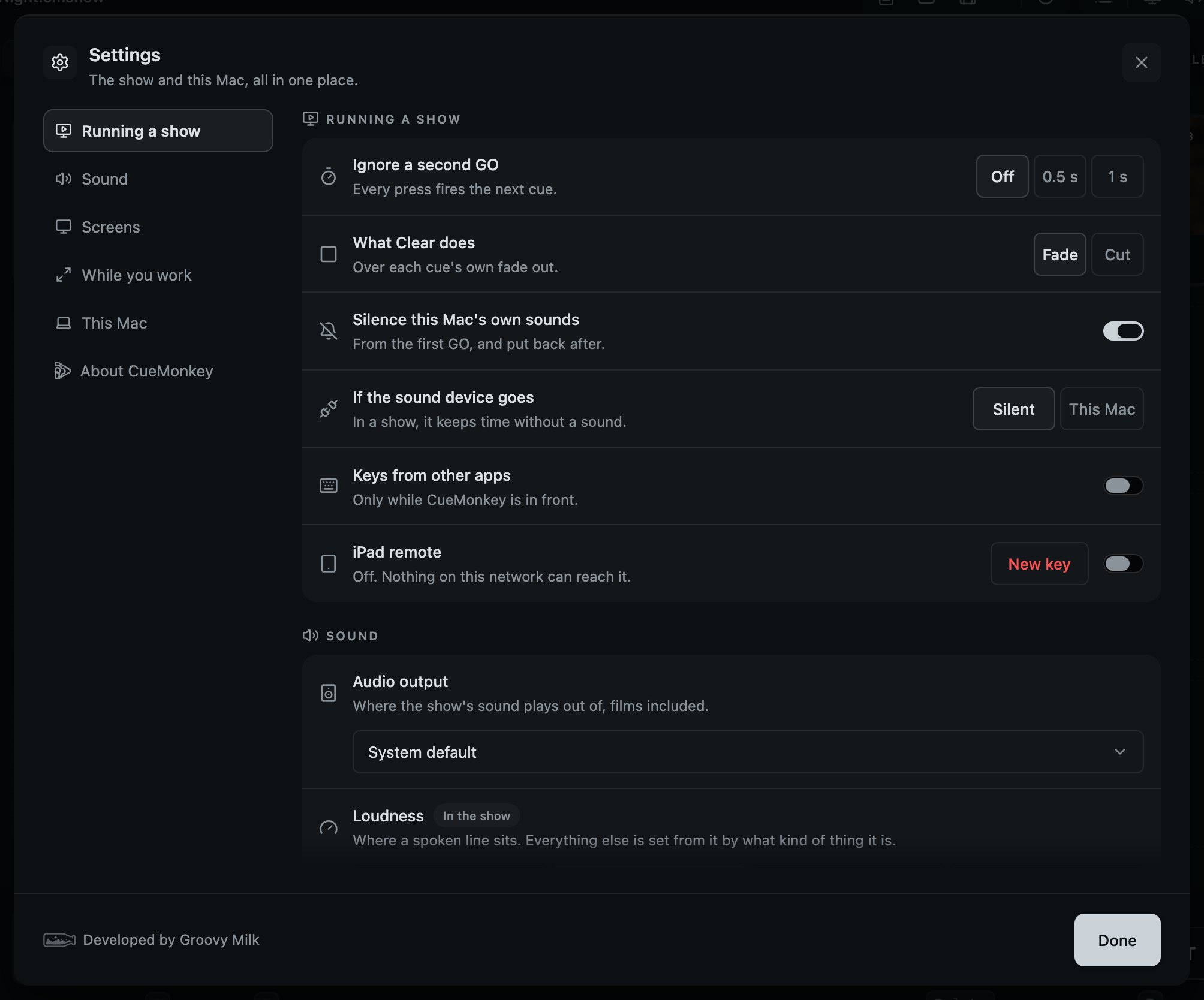Set Ignore a second GO to 0.5 s
1204x1000 pixels.
tap(1060, 176)
